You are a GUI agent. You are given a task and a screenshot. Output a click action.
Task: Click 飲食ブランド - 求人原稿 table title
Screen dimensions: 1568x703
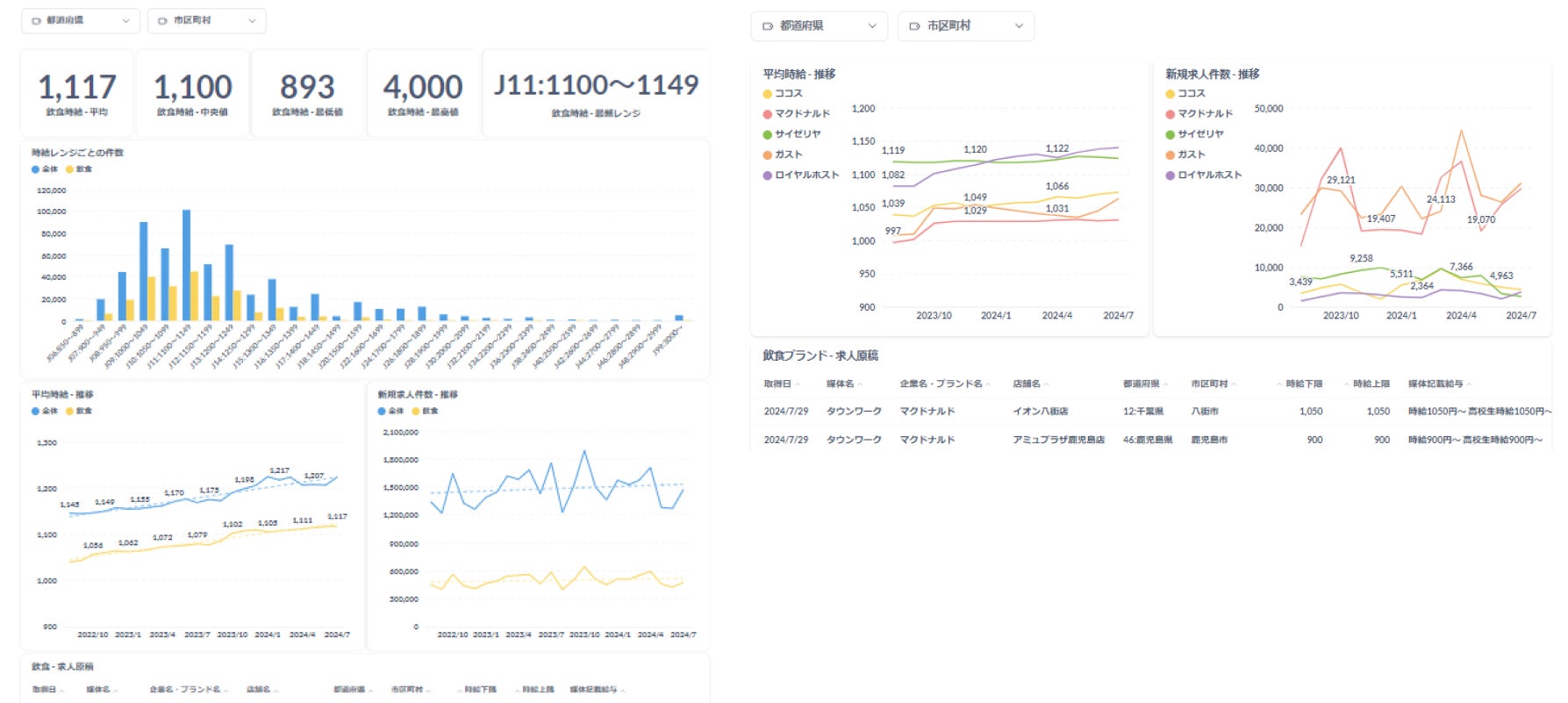point(820,355)
